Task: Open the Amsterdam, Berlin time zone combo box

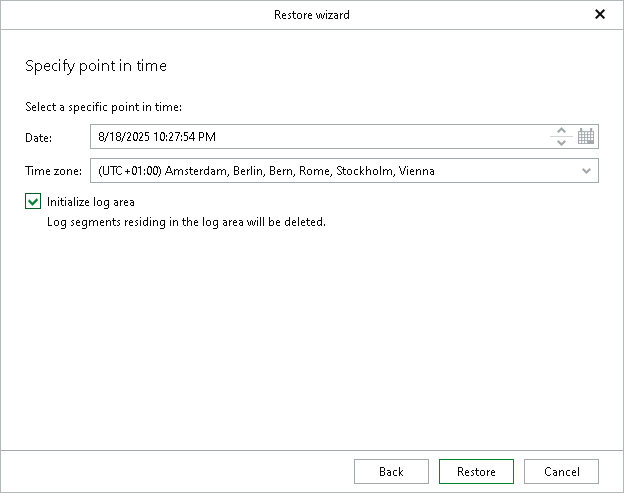Action: point(340,171)
